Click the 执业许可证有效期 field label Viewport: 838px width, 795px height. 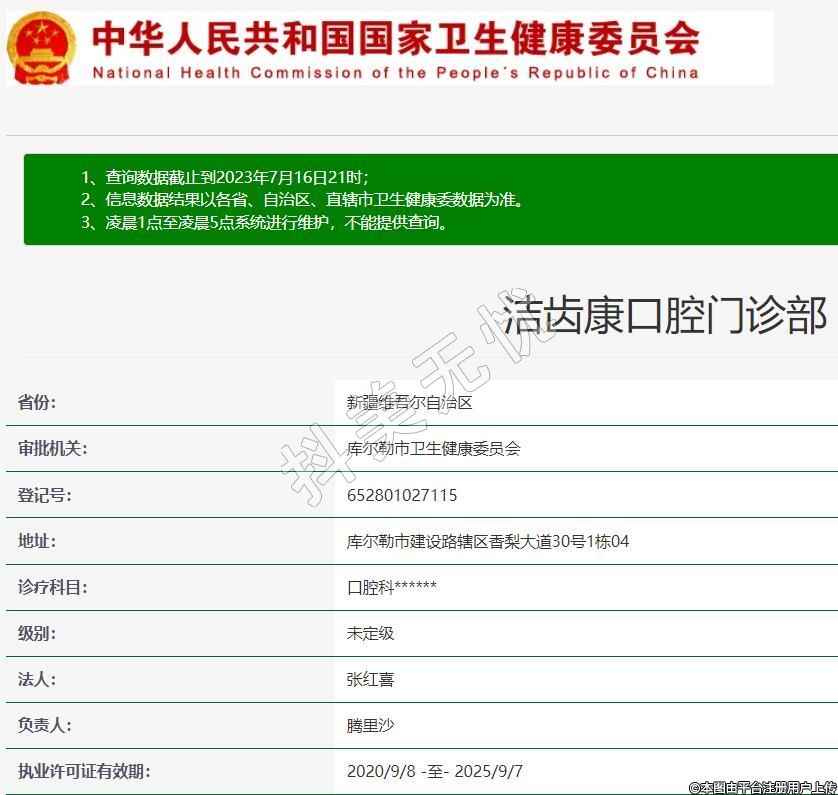(84, 771)
